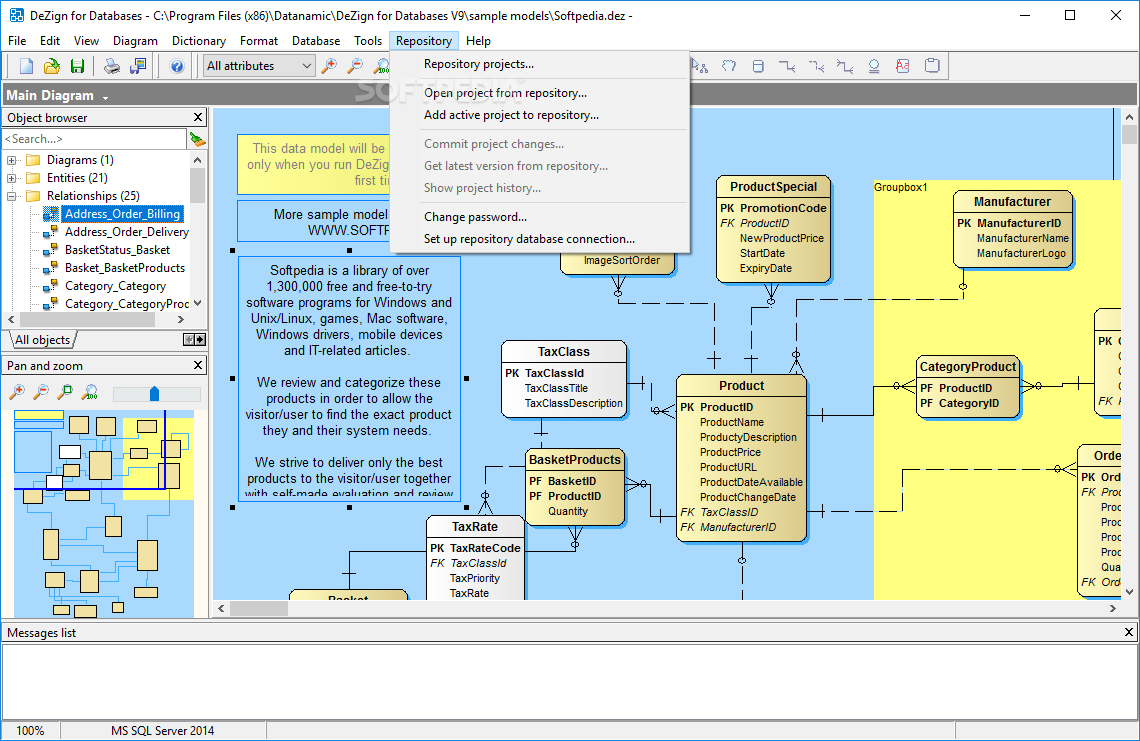Viewport: 1140px width, 741px height.
Task: Open the Tools menu
Action: click(x=368, y=41)
